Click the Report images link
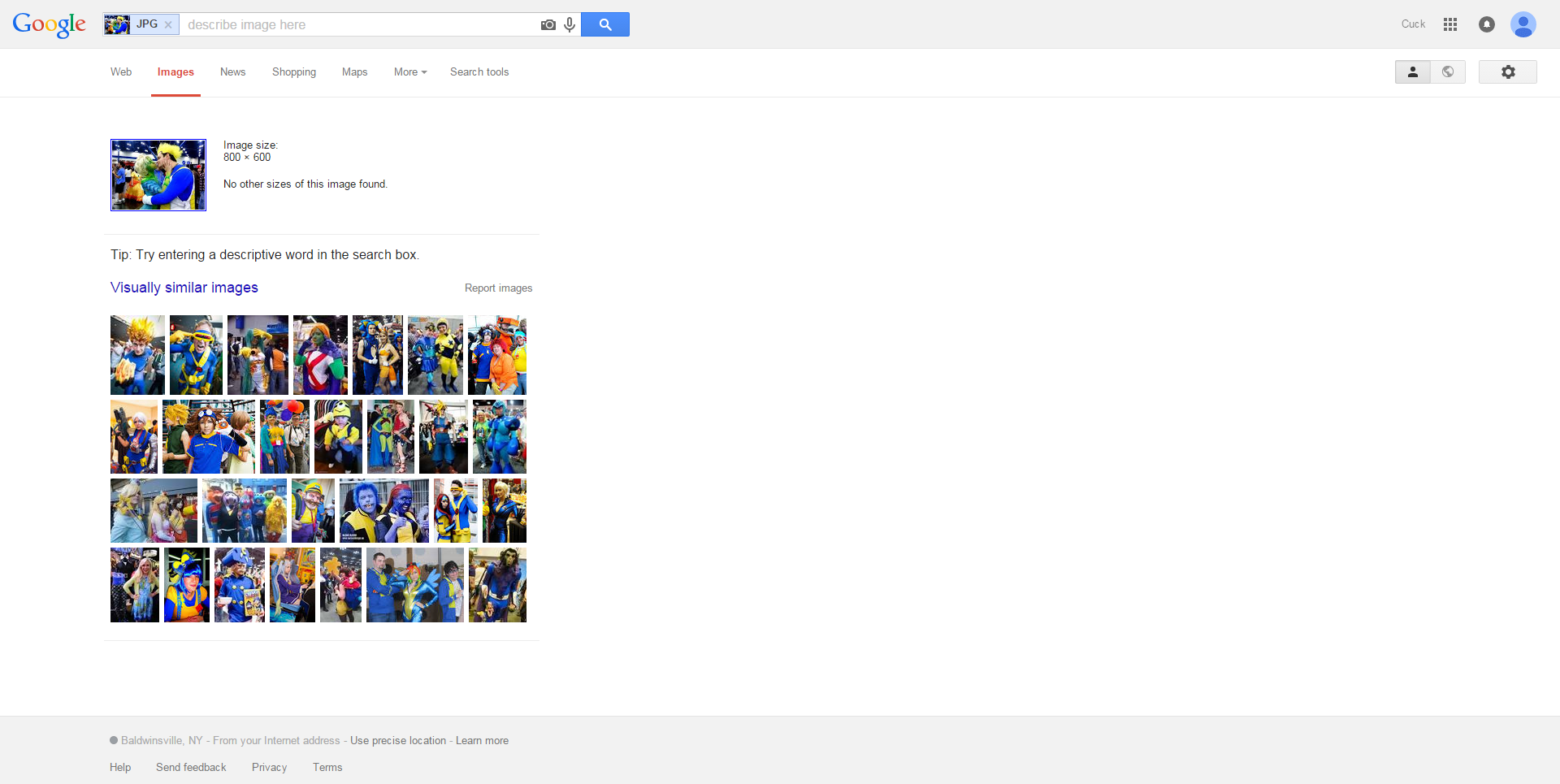This screenshot has width=1560, height=784. [499, 288]
